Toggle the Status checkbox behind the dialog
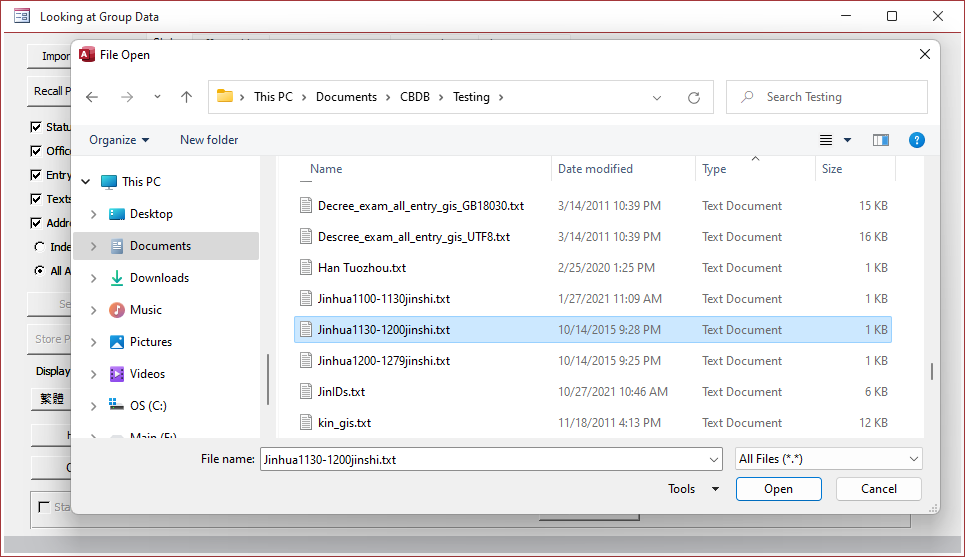 pos(36,127)
